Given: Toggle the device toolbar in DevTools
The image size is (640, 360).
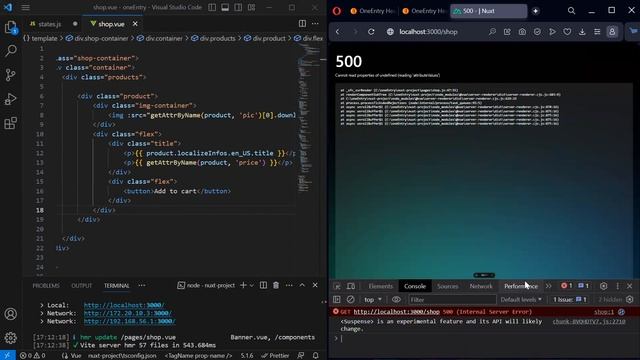Looking at the screenshot, I should [x=351, y=286].
